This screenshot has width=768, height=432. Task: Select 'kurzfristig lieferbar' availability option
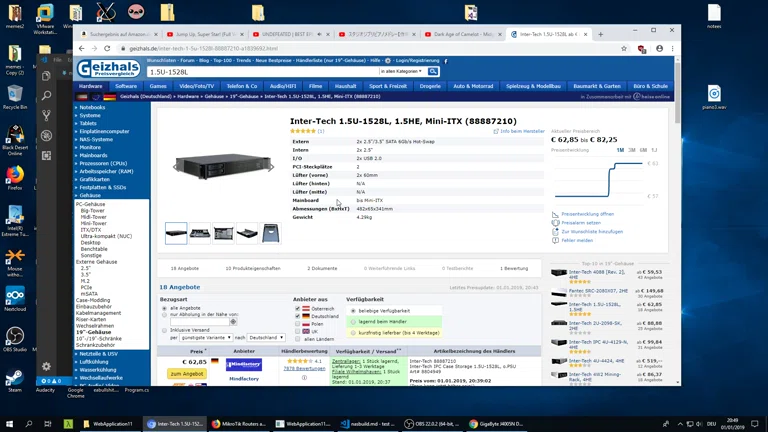353,333
